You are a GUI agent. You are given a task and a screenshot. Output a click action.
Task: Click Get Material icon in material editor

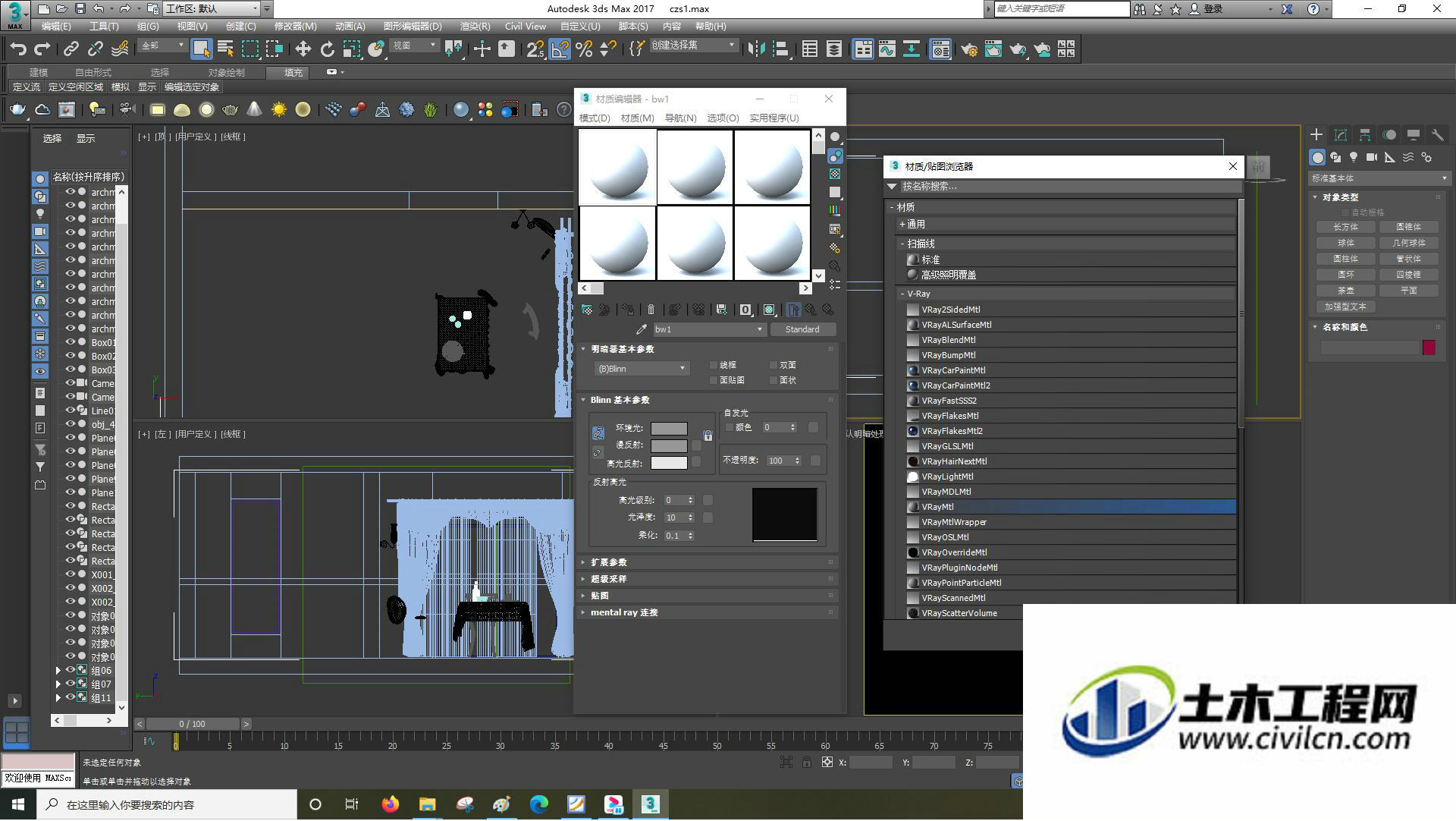(586, 310)
